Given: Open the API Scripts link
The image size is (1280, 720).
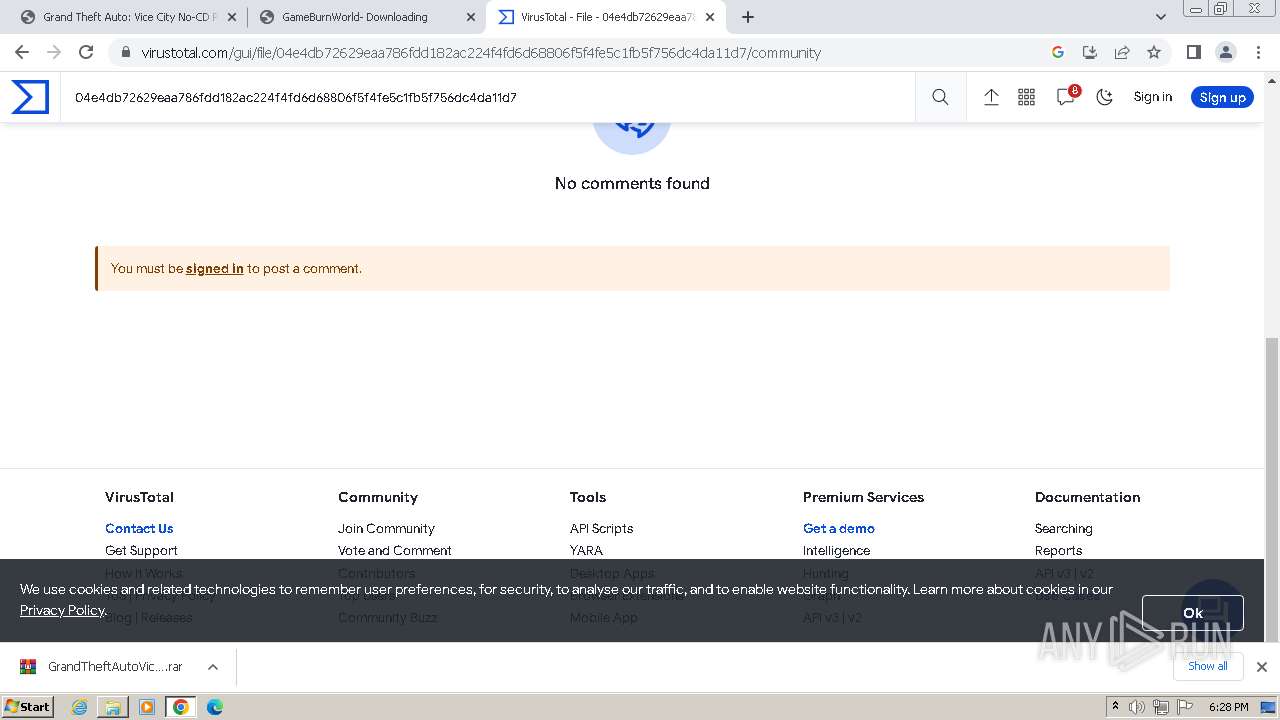Looking at the screenshot, I should point(601,528).
